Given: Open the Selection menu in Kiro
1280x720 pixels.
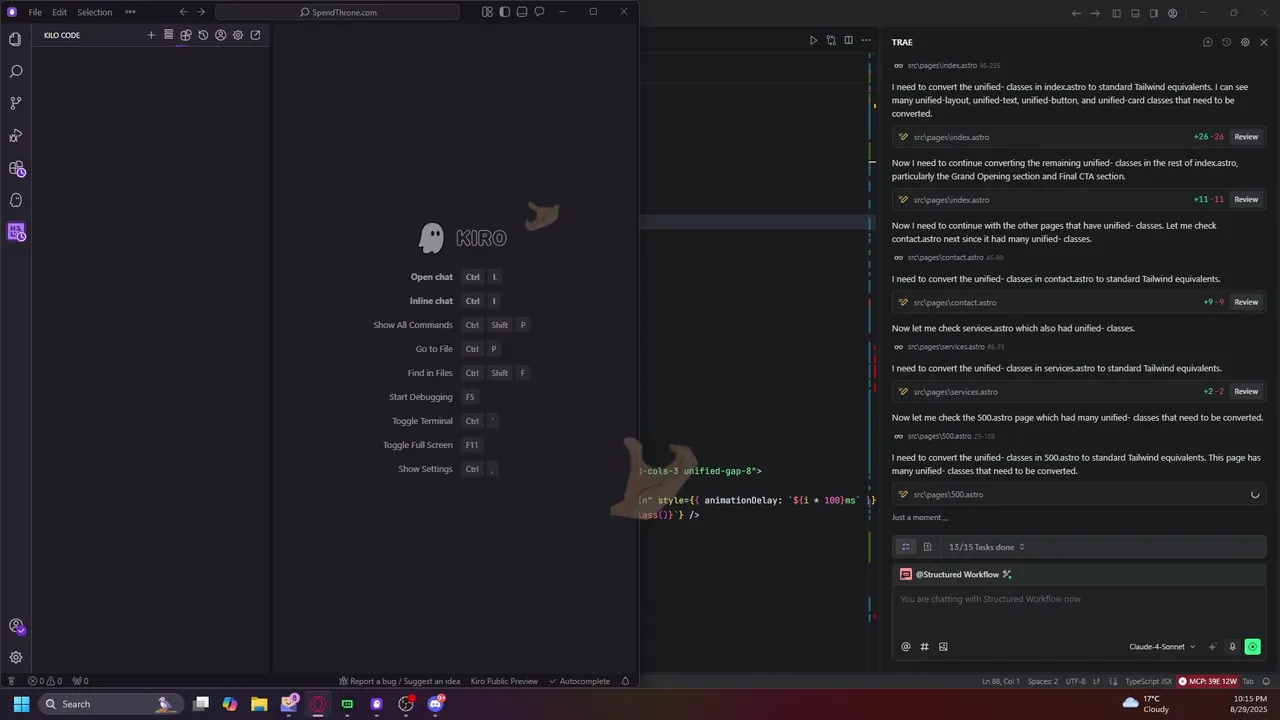Looking at the screenshot, I should [95, 12].
